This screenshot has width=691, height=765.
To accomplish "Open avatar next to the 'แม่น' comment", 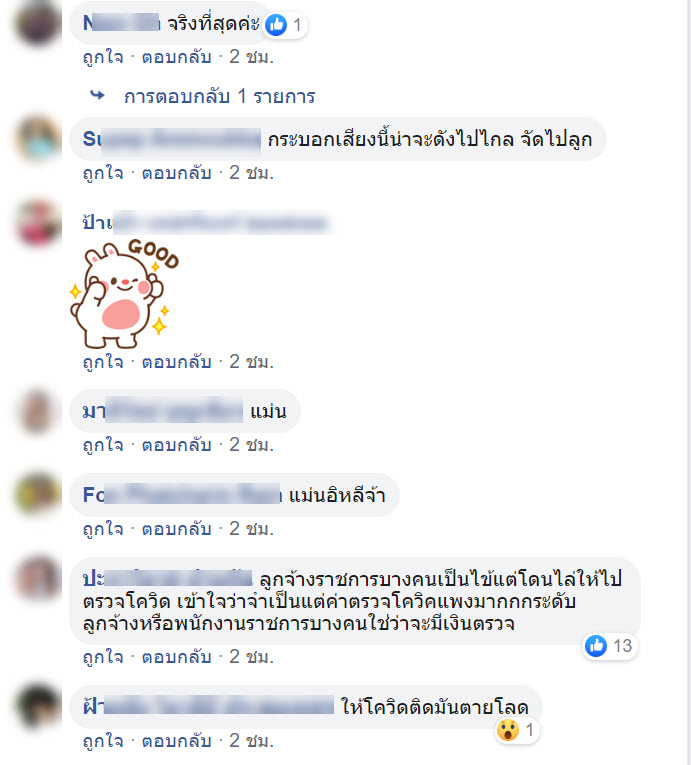I will 38,411.
